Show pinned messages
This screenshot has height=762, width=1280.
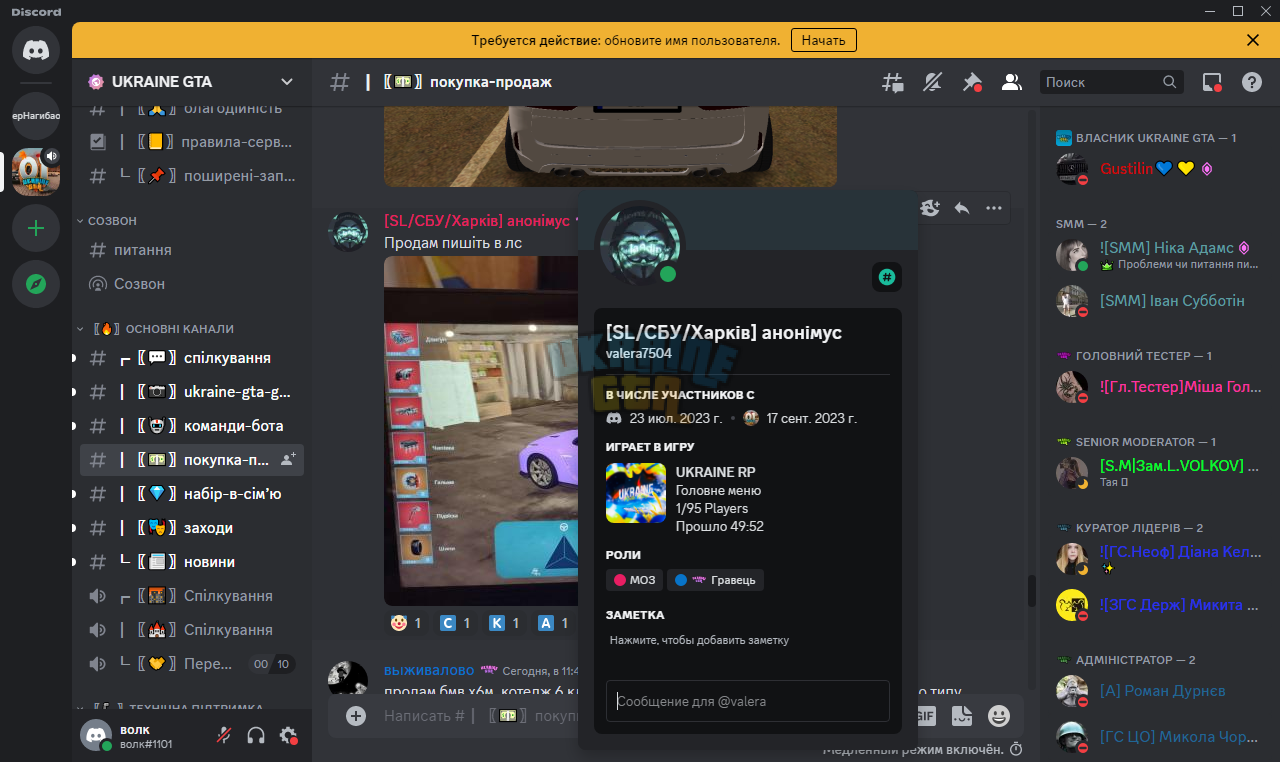click(x=972, y=82)
